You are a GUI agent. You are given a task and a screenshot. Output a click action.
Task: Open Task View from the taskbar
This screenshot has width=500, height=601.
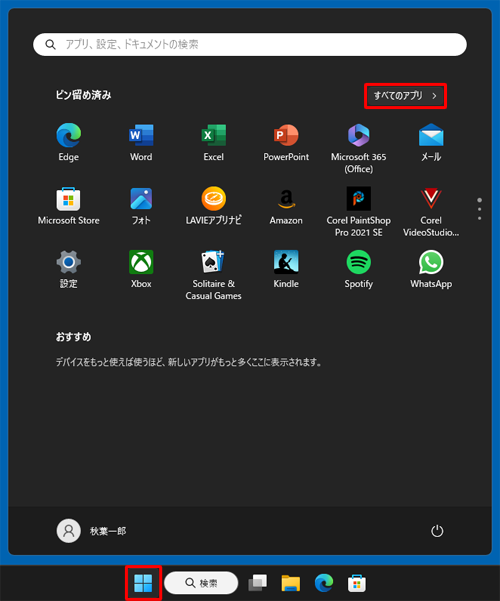(x=258, y=583)
